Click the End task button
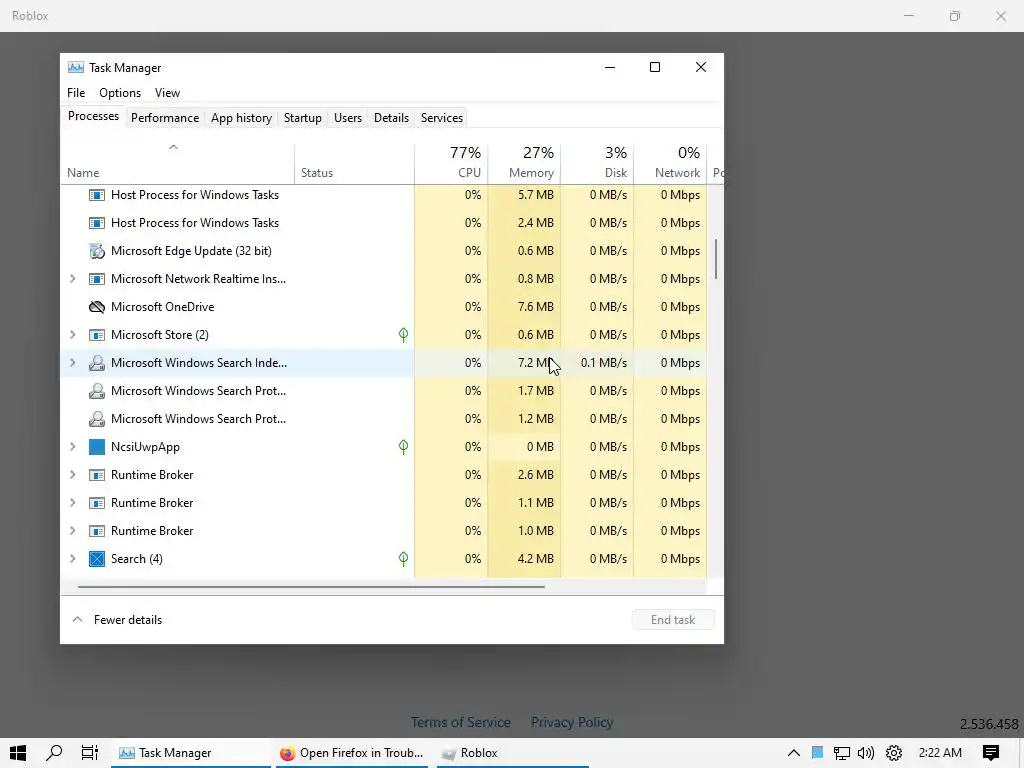1024x768 pixels. coord(673,620)
